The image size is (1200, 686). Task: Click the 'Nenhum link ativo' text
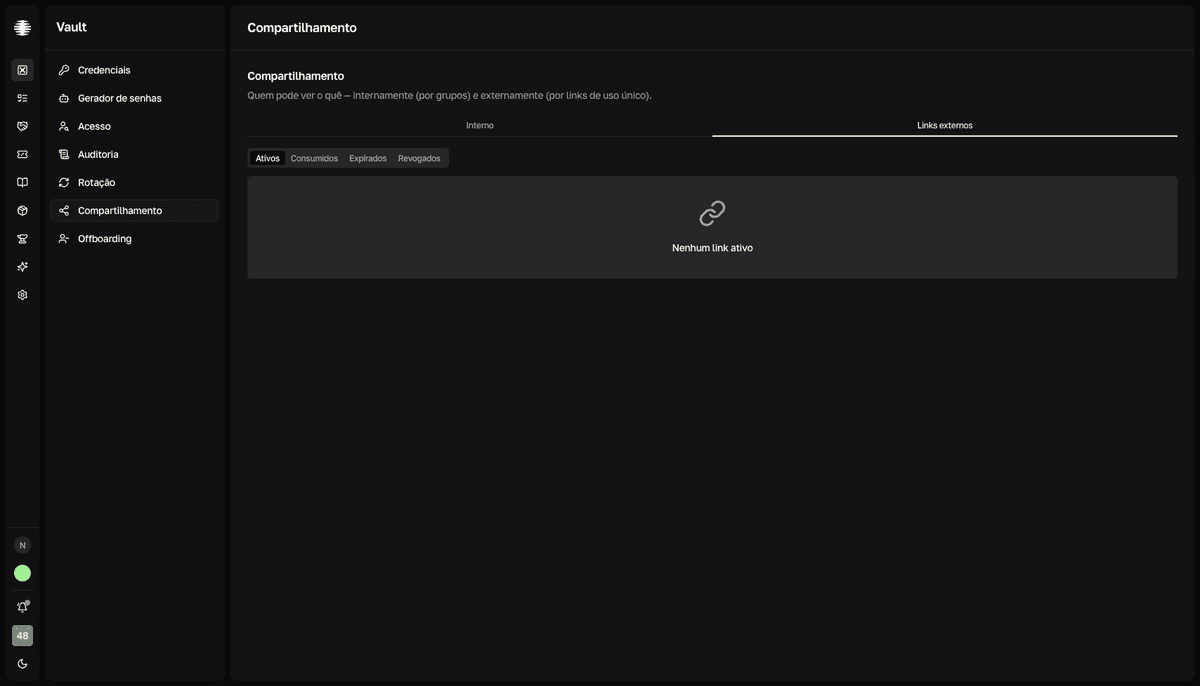pyautogui.click(x=712, y=248)
